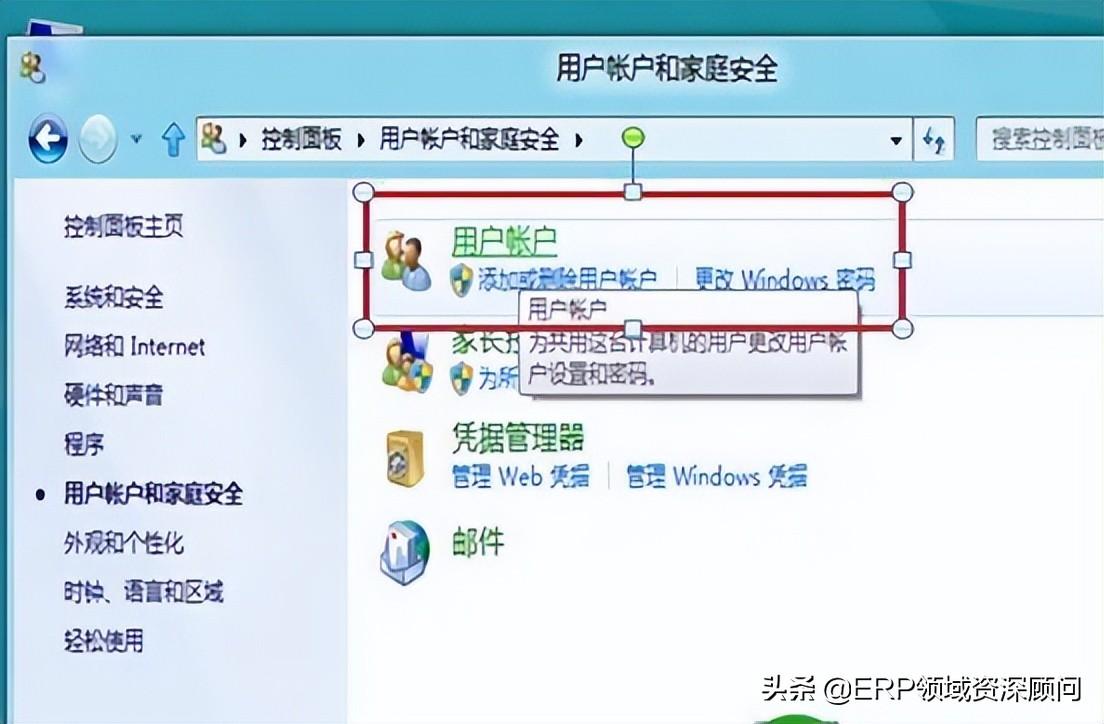Click the greyed Forward arrow button

(x=98, y=139)
